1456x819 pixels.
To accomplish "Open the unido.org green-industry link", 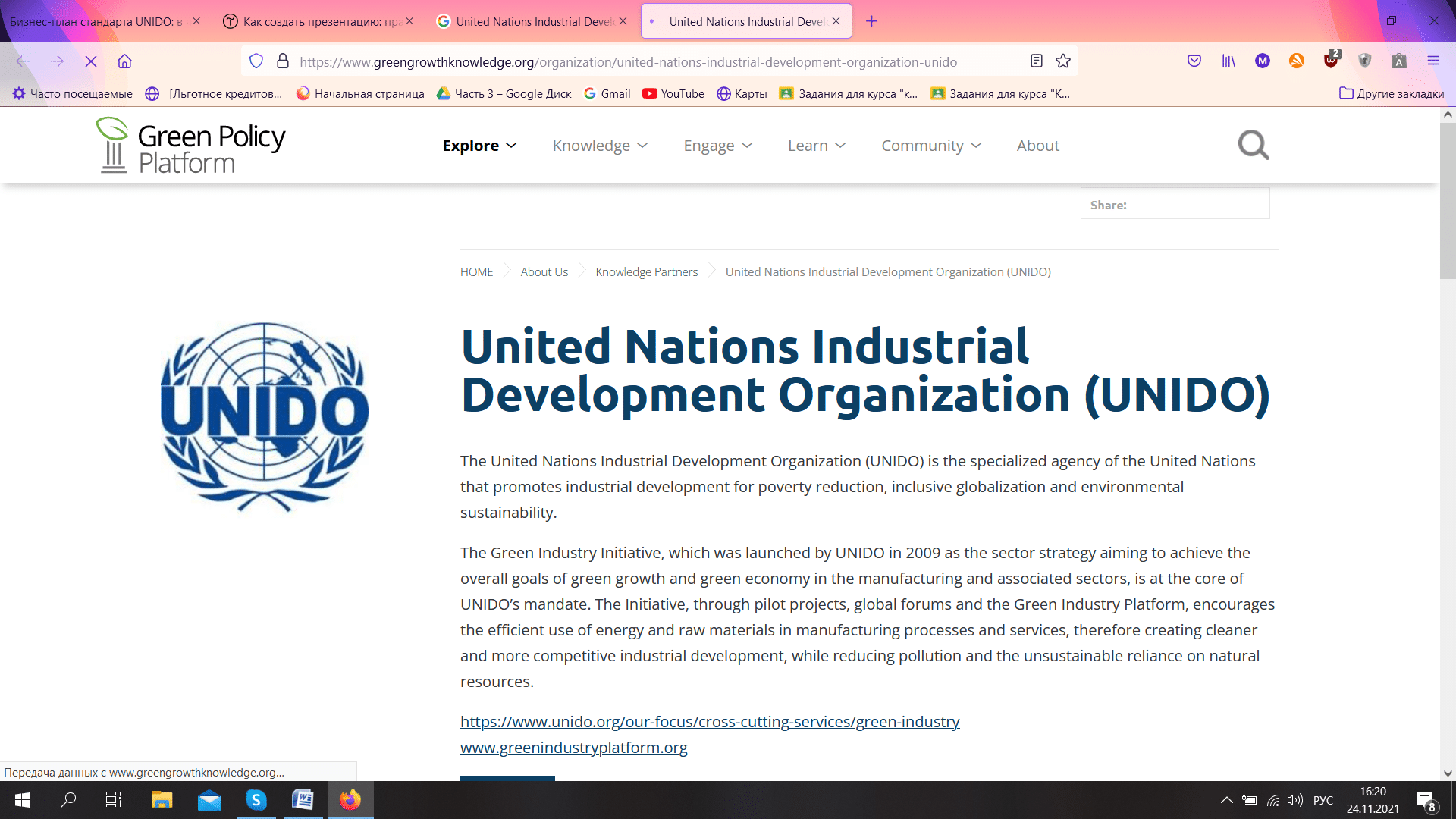I will point(710,721).
